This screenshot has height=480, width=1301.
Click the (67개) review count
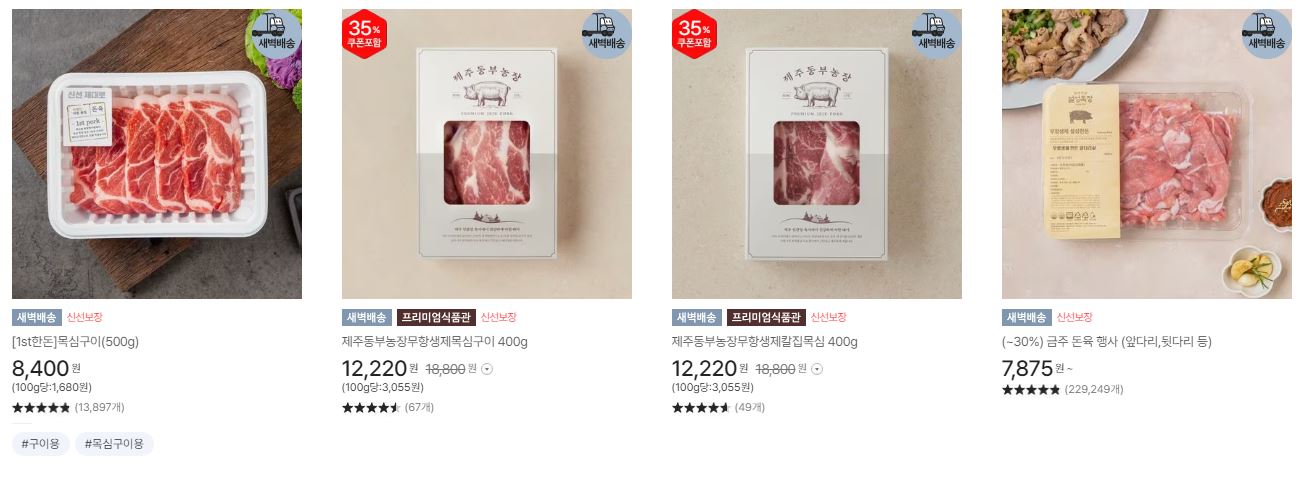coord(419,408)
